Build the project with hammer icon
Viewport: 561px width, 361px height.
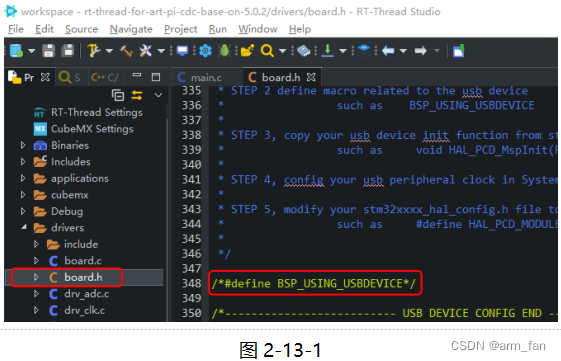point(126,51)
